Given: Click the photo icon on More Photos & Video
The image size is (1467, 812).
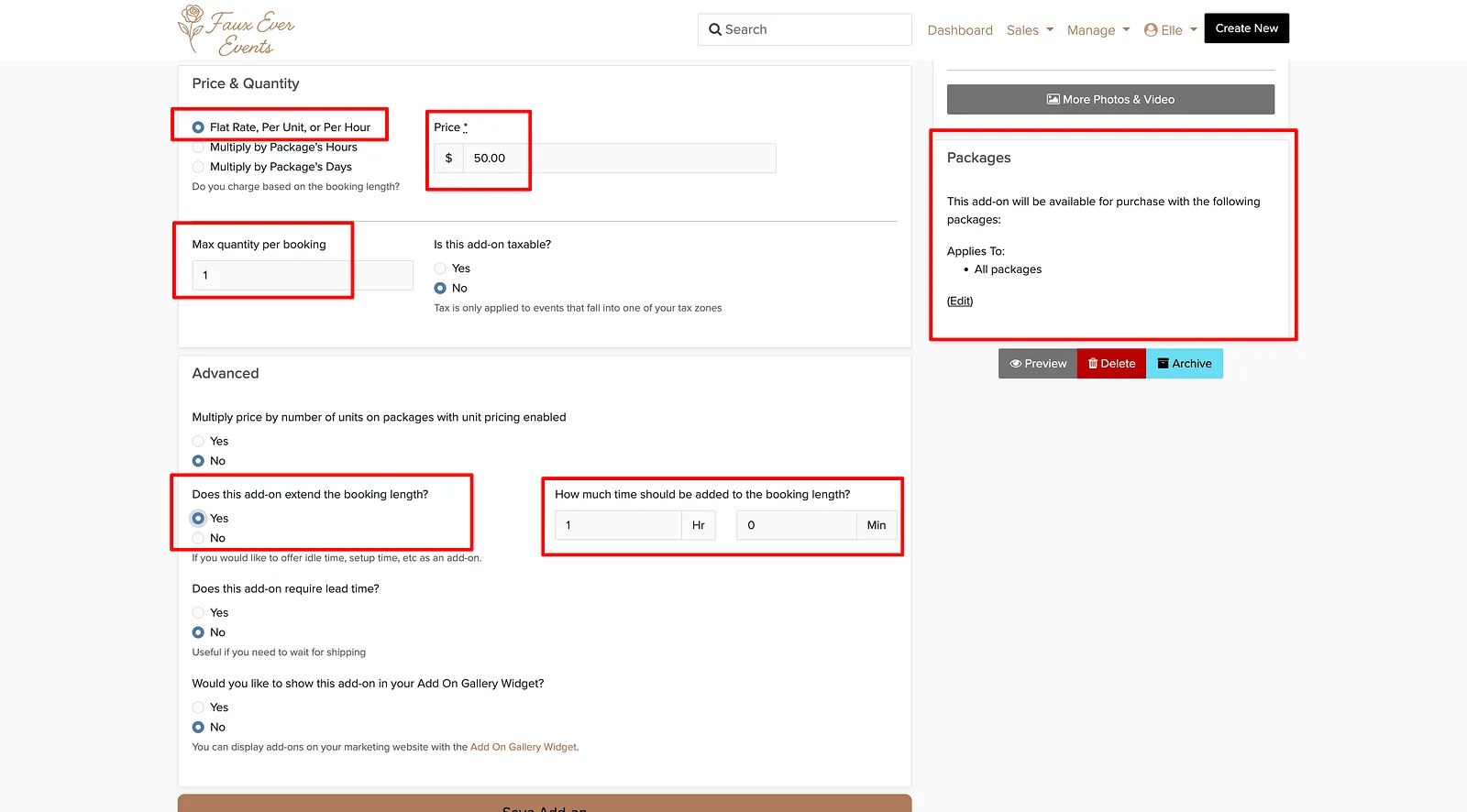Looking at the screenshot, I should 1053,99.
